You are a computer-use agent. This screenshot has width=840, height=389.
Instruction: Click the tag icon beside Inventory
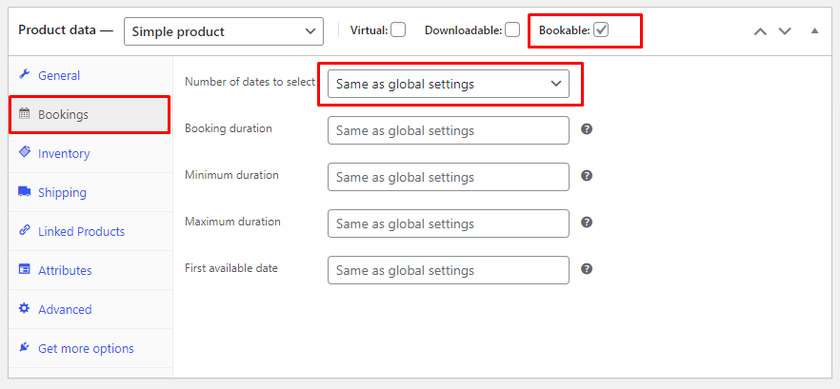tap(24, 152)
